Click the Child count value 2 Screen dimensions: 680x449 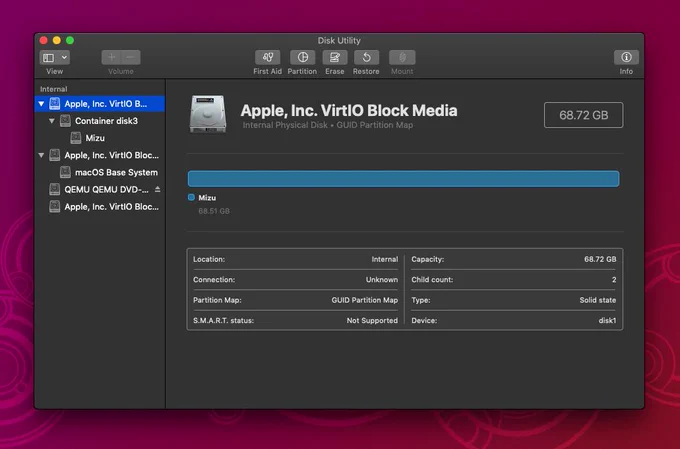click(614, 280)
